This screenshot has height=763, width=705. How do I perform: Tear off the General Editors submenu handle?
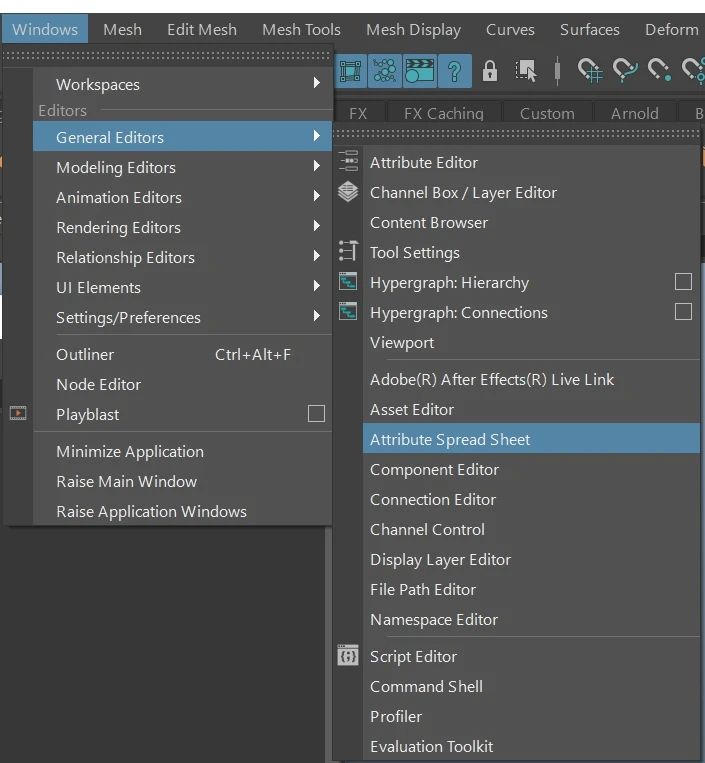coord(517,133)
